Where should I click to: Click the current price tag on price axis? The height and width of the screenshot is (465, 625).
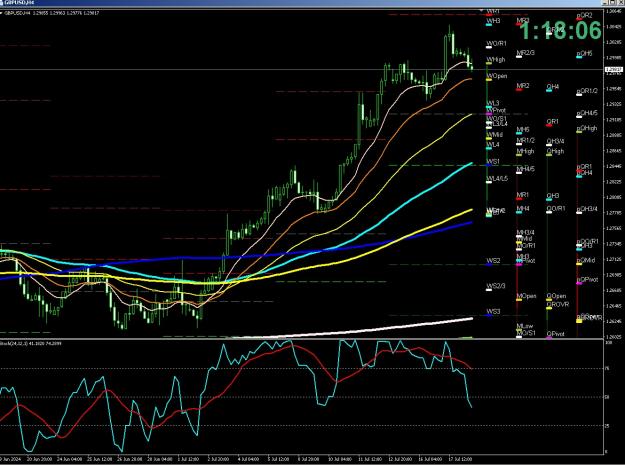coord(614,70)
